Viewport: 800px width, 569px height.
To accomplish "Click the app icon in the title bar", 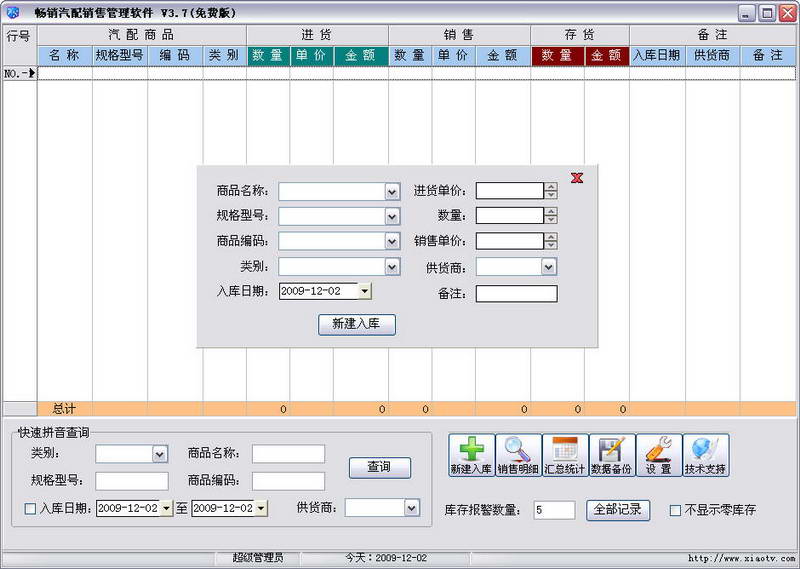I will pyautogui.click(x=13, y=12).
